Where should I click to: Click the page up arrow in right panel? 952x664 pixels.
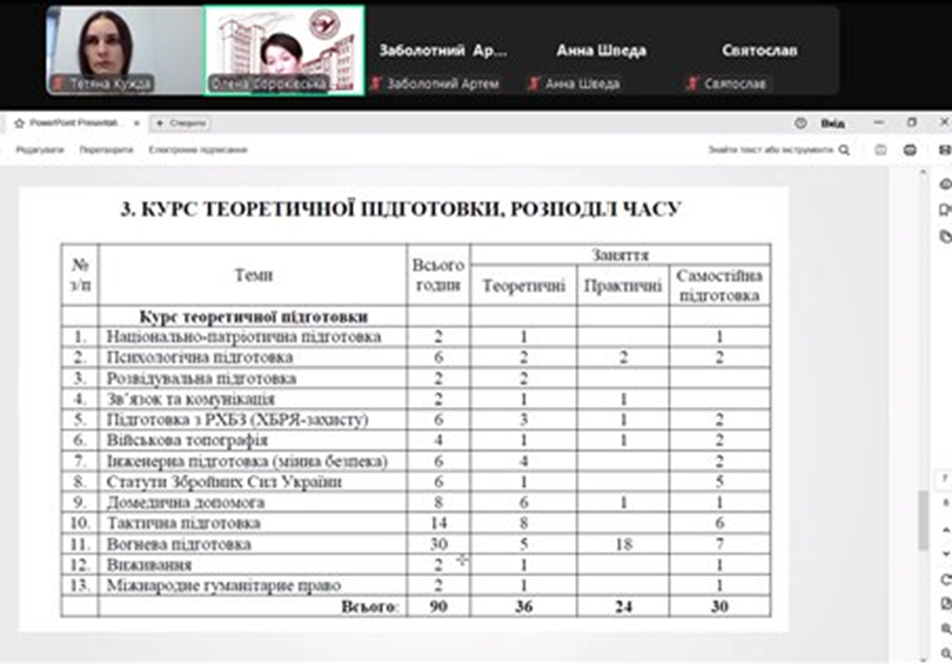(x=945, y=530)
